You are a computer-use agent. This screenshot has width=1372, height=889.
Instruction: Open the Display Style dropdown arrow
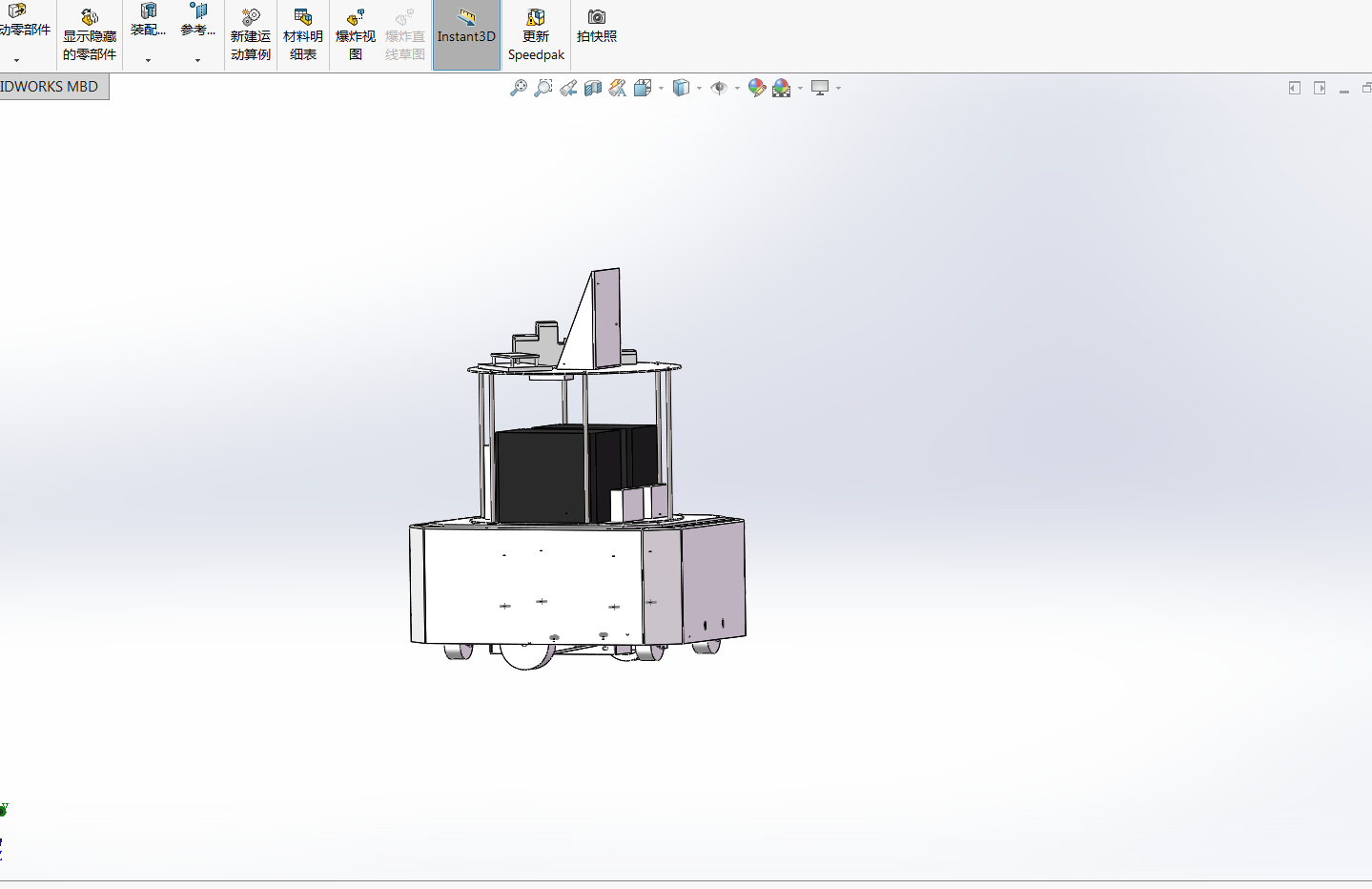699,89
